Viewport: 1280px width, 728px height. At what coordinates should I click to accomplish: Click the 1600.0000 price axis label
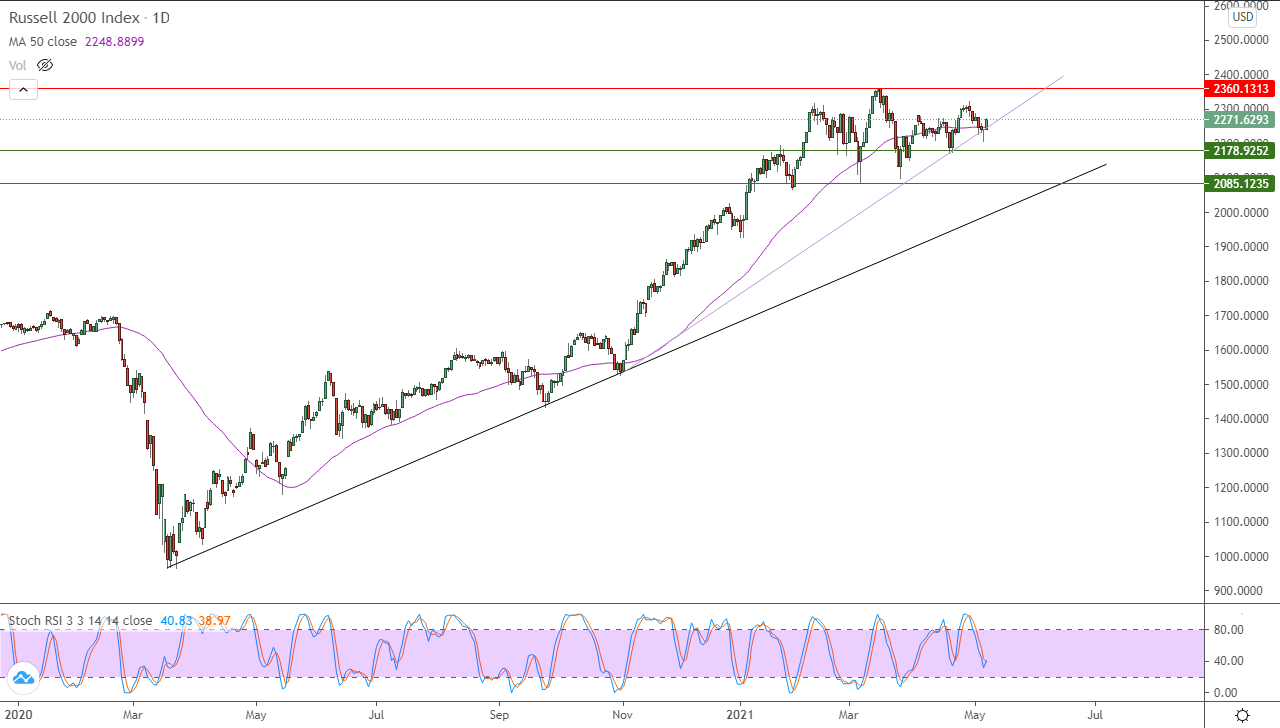(x=1241, y=350)
